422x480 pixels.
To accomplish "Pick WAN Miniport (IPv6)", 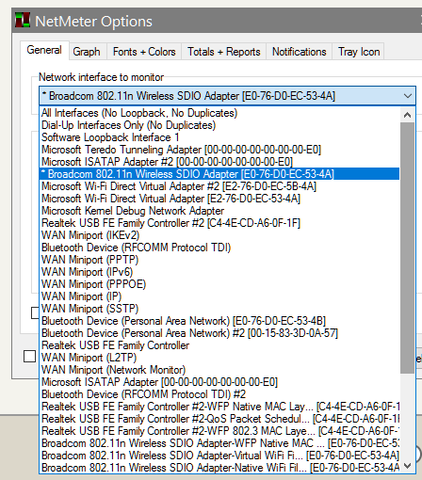I will (220, 272).
